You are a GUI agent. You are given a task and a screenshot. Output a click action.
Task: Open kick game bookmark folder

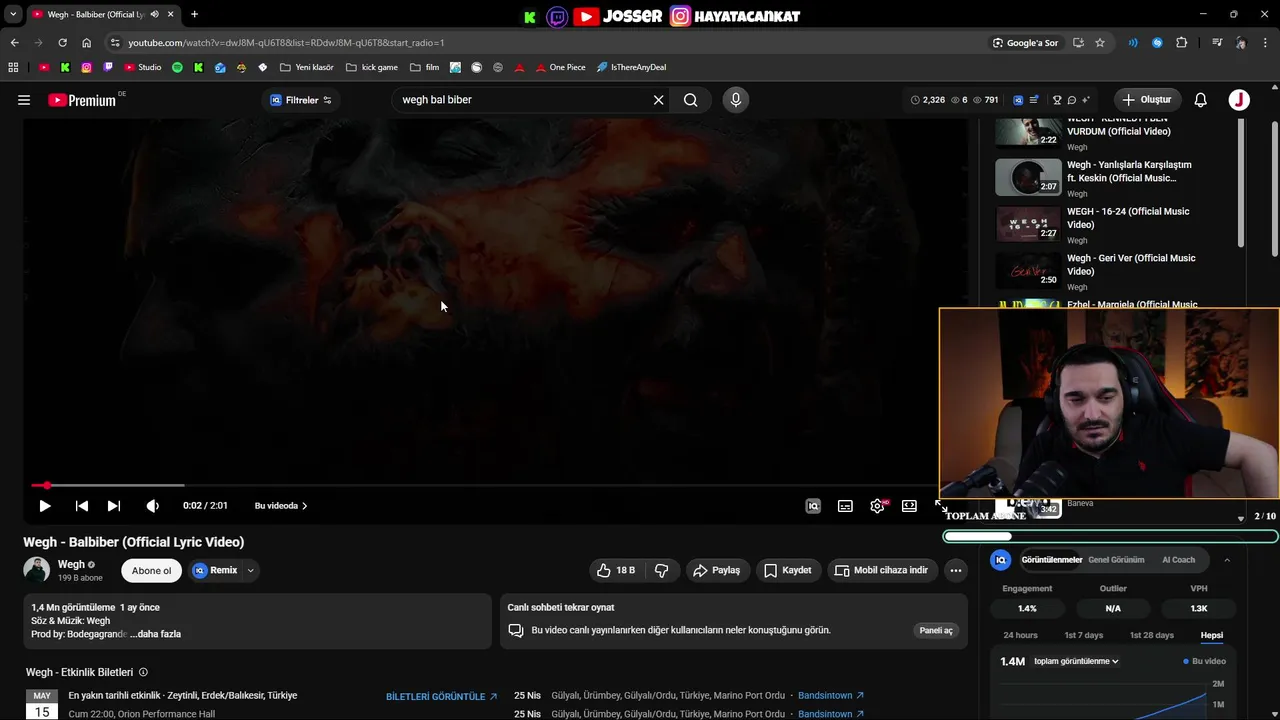tap(371, 67)
